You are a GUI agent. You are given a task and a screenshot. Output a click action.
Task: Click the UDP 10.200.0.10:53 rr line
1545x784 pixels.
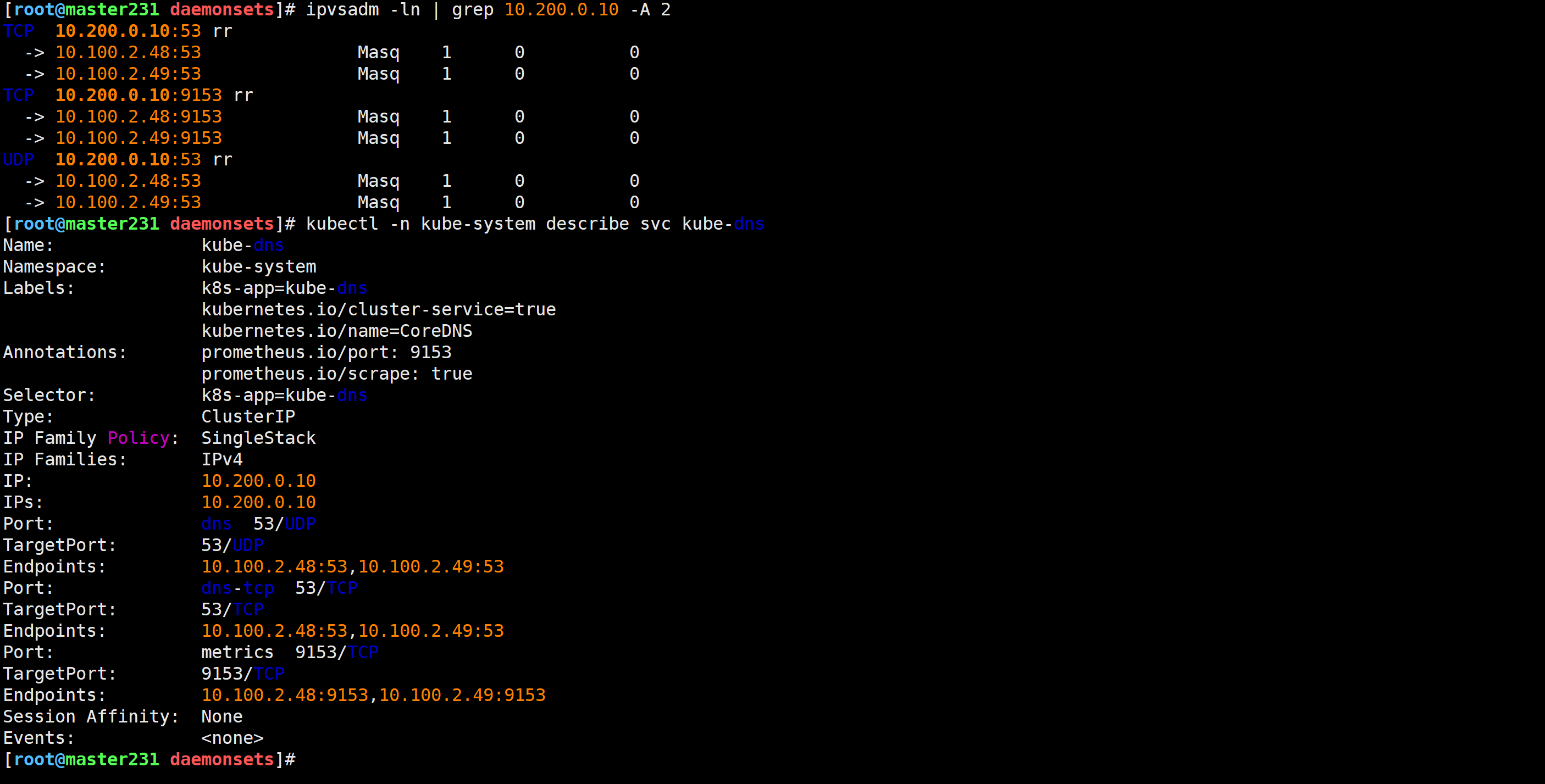(x=118, y=159)
